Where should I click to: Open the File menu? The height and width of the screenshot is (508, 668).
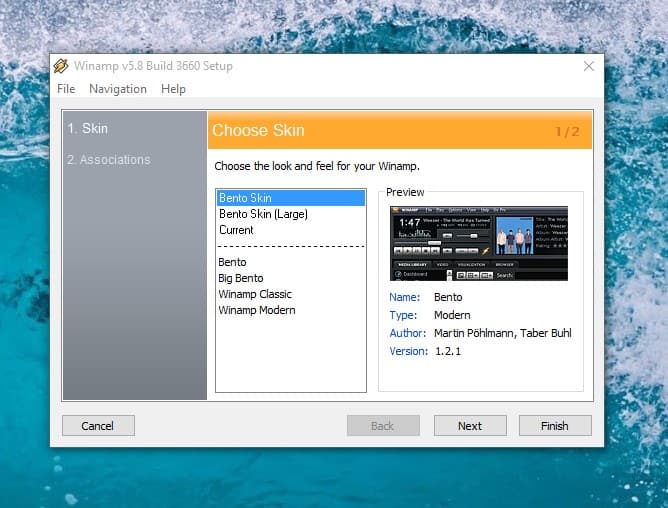tap(66, 89)
